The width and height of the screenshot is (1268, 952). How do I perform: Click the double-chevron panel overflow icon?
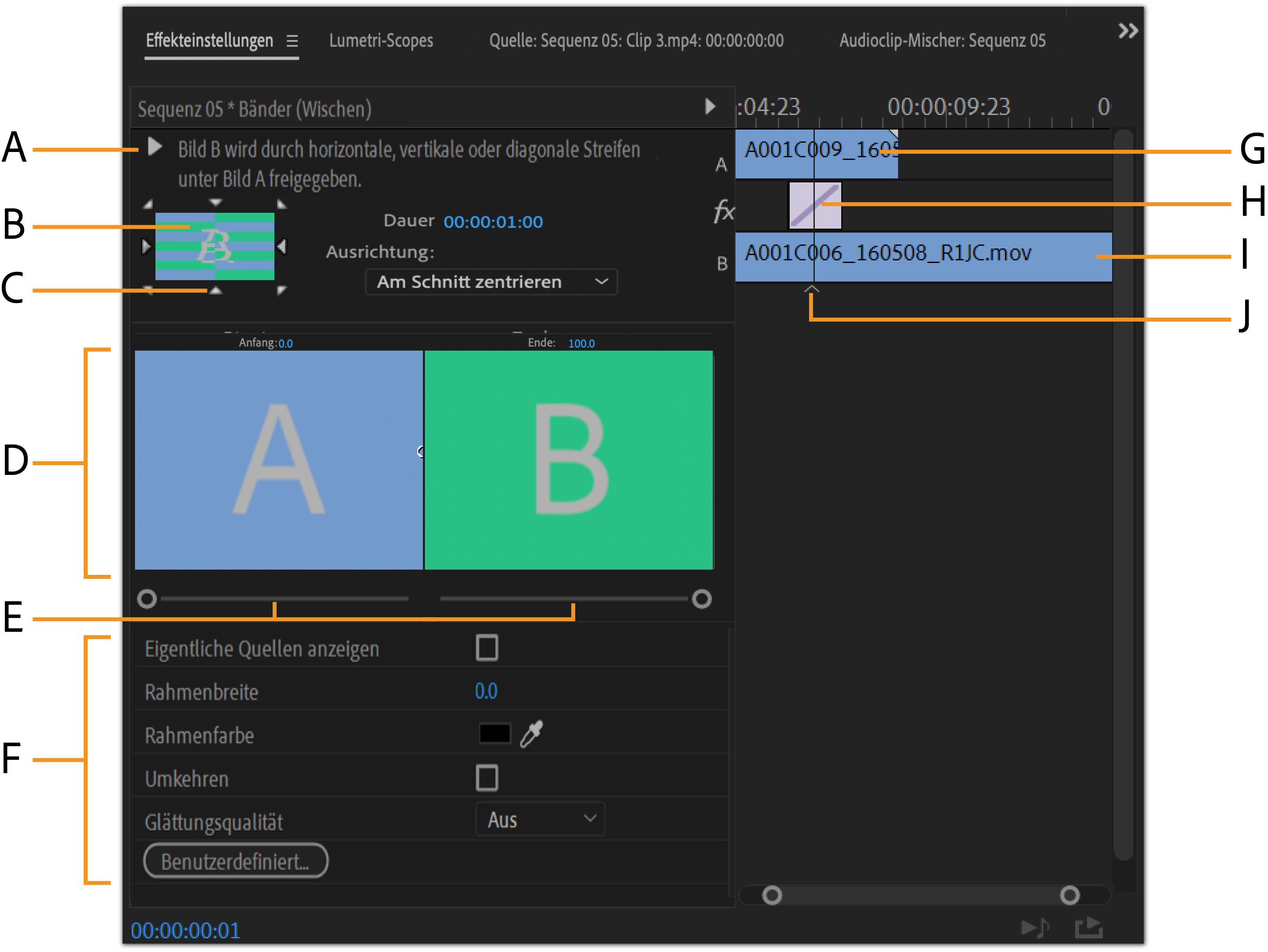coord(1128,30)
